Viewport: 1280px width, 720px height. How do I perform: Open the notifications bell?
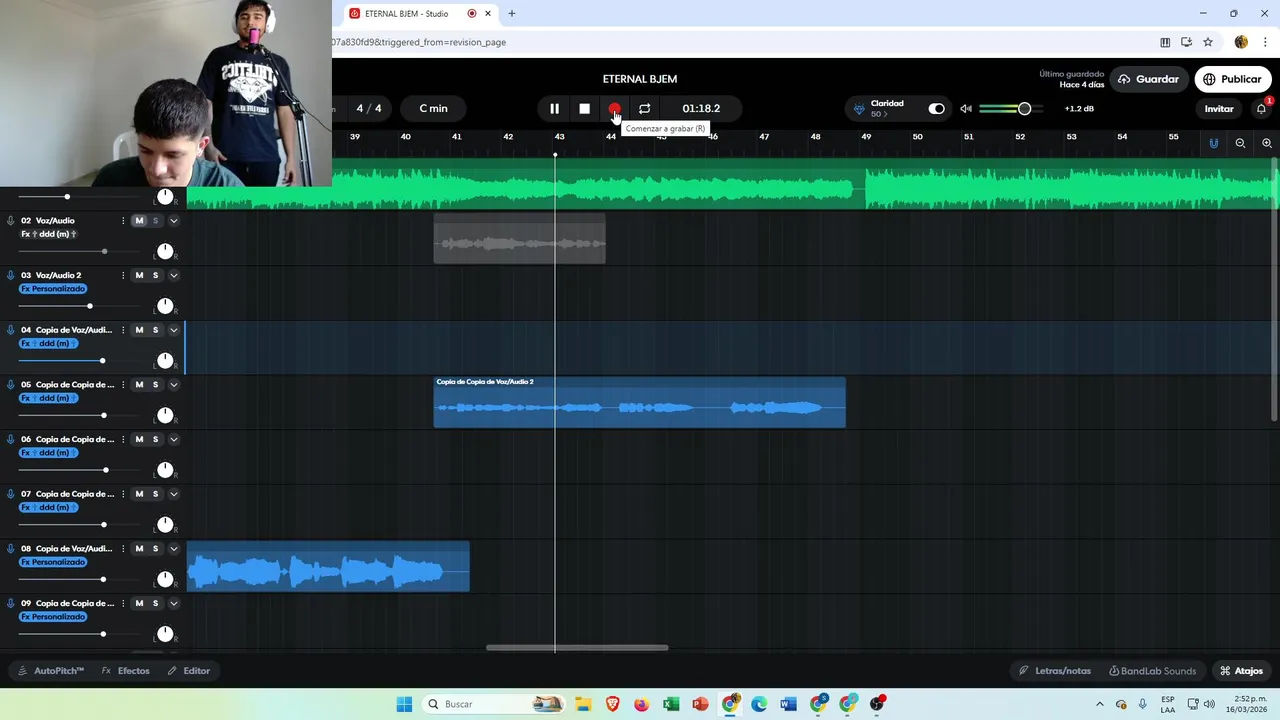click(x=1261, y=108)
